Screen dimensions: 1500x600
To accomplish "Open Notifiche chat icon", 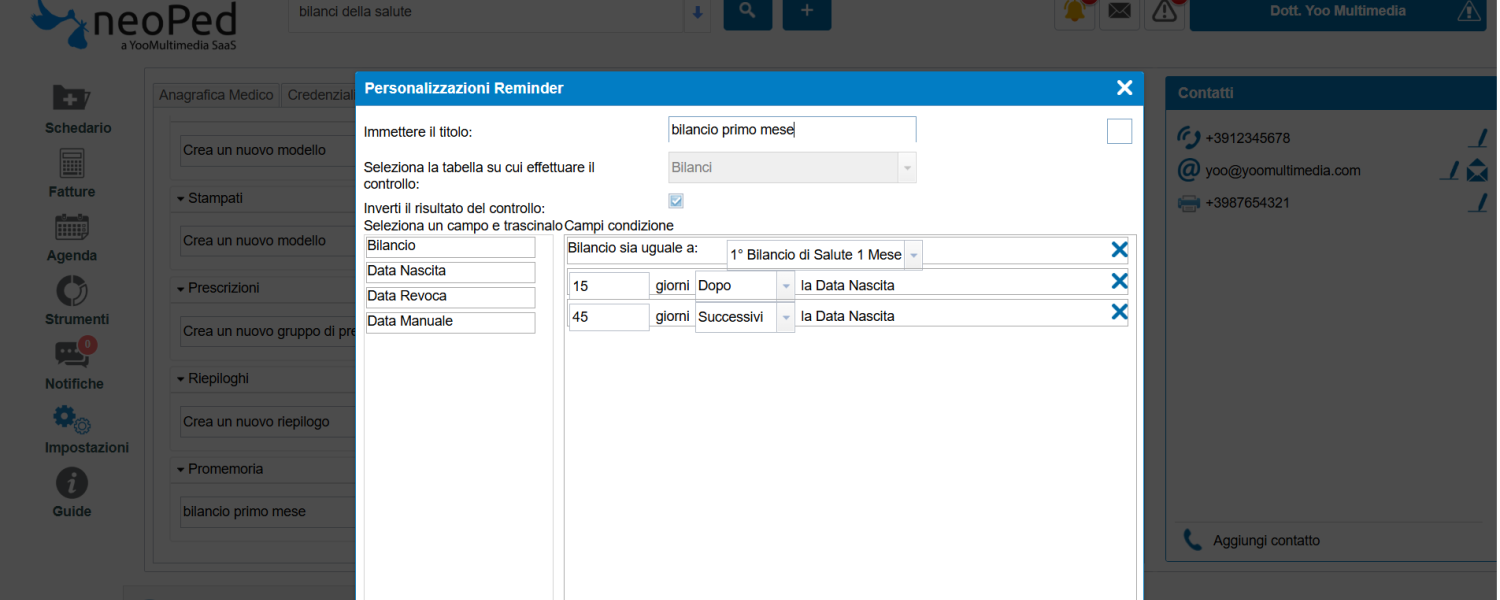I will 72,354.
